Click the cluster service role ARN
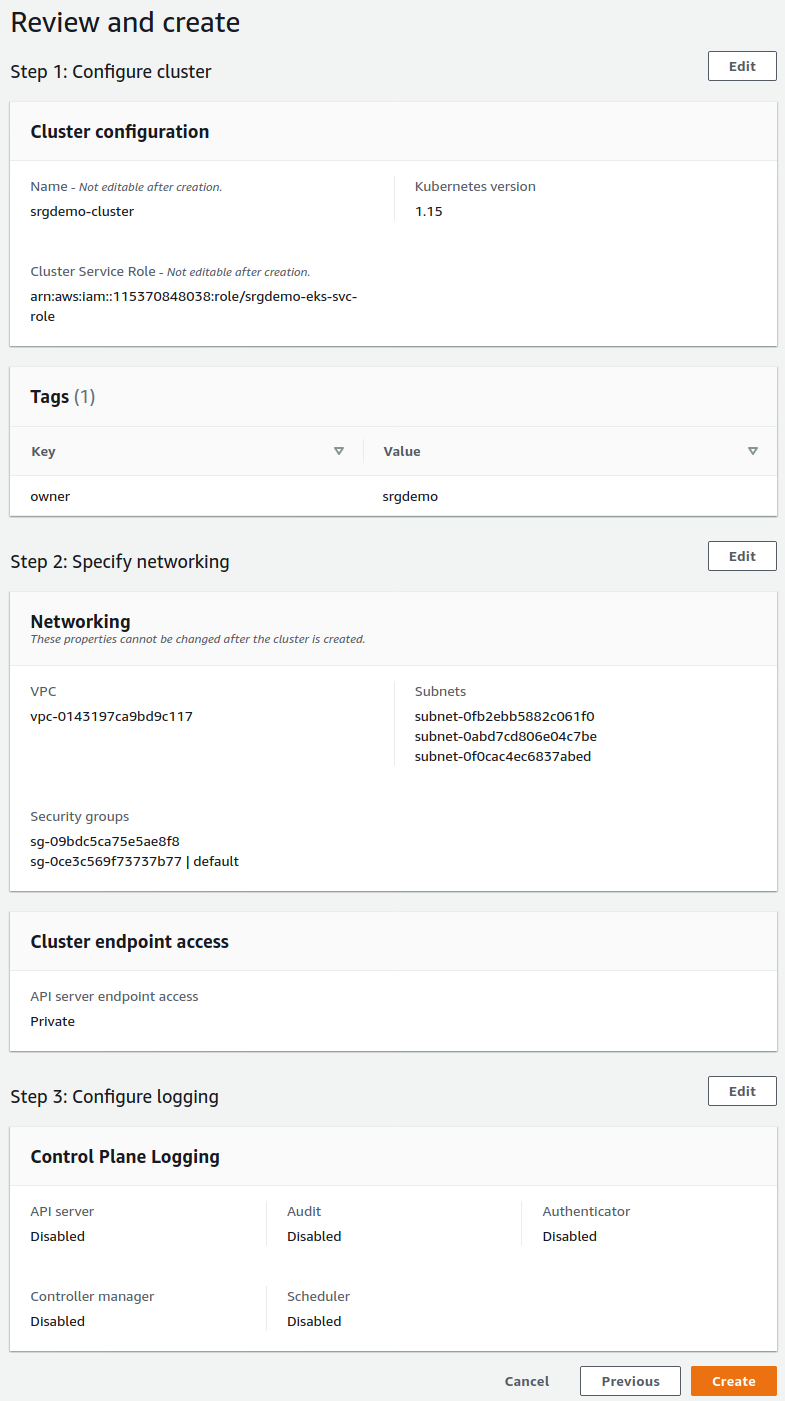This screenshot has height=1401, width=785. [194, 306]
